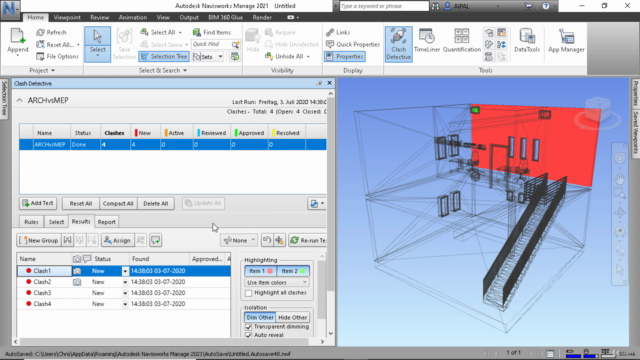This screenshot has height=360, width=640.
Task: Click the Assign clash button
Action: 117,240
